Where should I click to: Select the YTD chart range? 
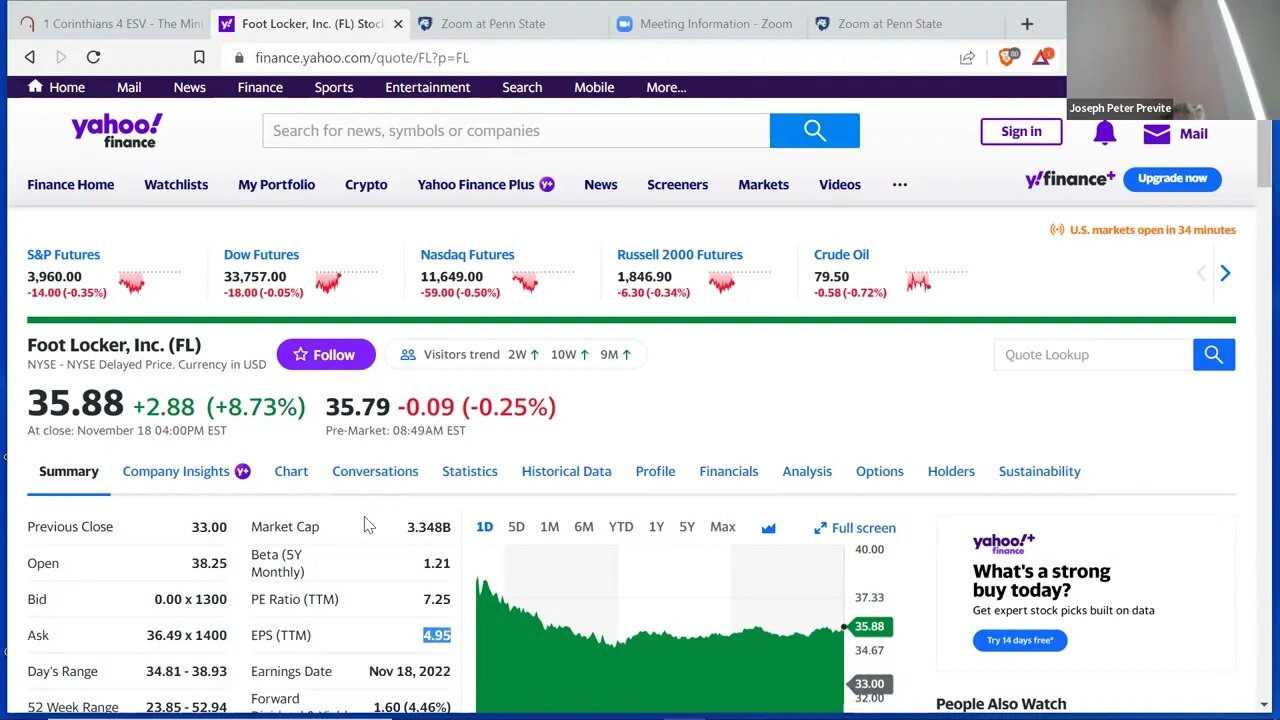tap(621, 527)
